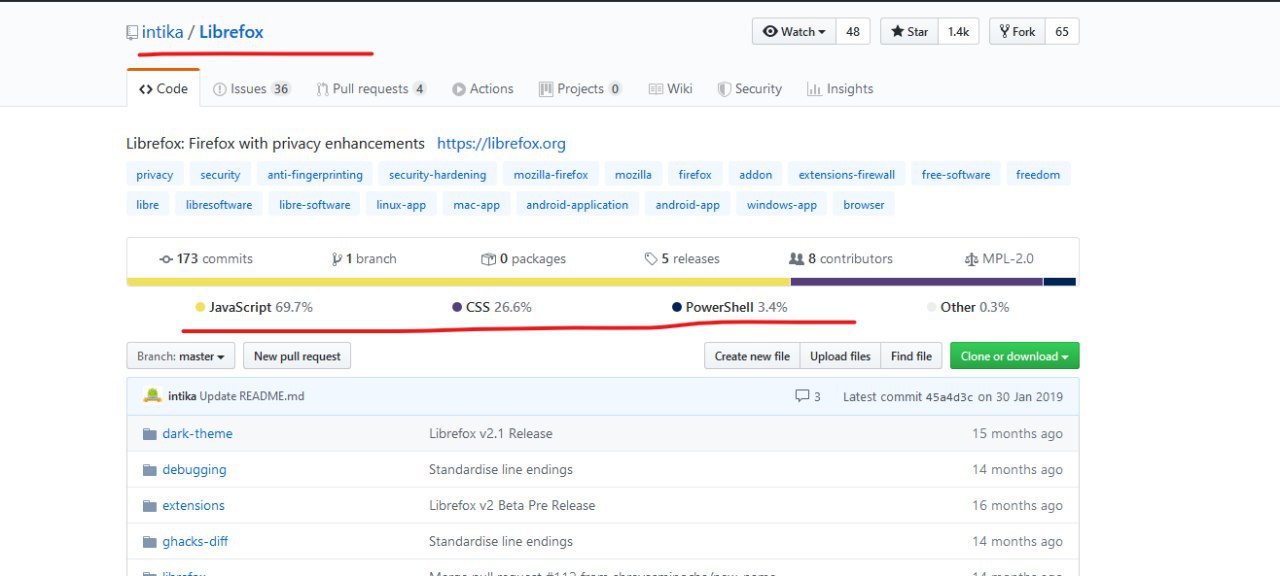View the 1.4k stargazers count

click(x=958, y=32)
